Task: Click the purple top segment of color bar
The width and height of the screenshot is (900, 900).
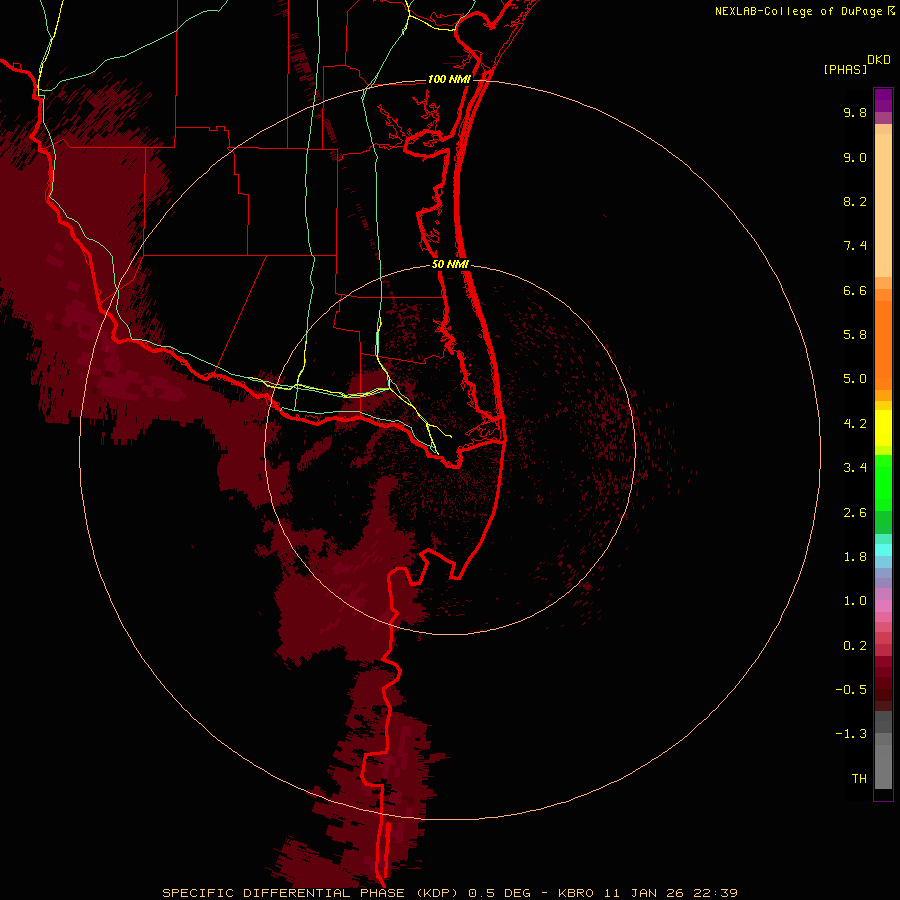Action: pyautogui.click(x=883, y=100)
